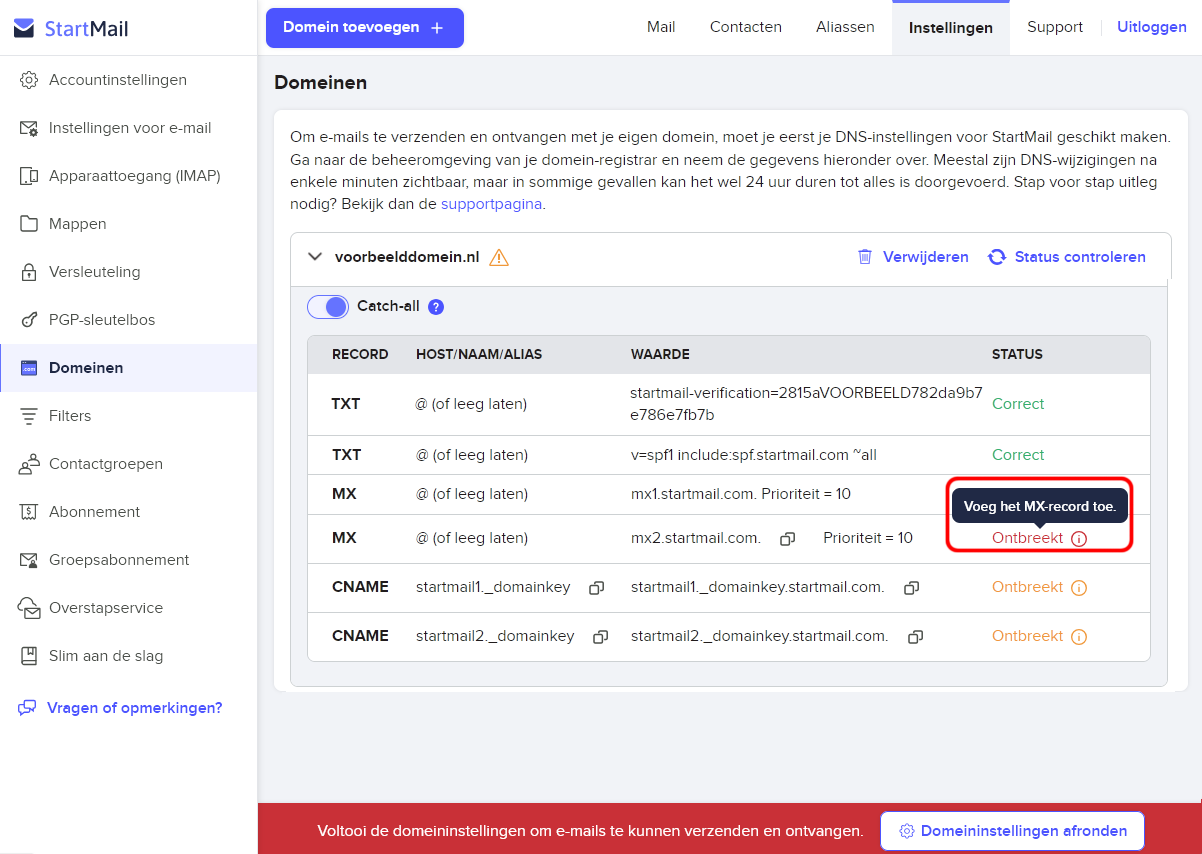Image resolution: width=1202 pixels, height=854 pixels.
Task: Click Status controleren
Action: 1067,257
